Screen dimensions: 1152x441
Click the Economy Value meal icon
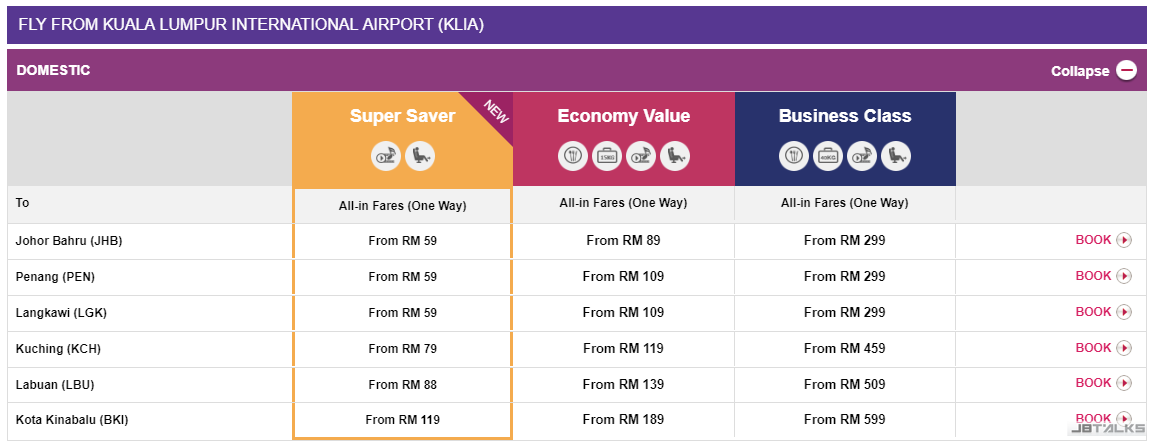(573, 155)
